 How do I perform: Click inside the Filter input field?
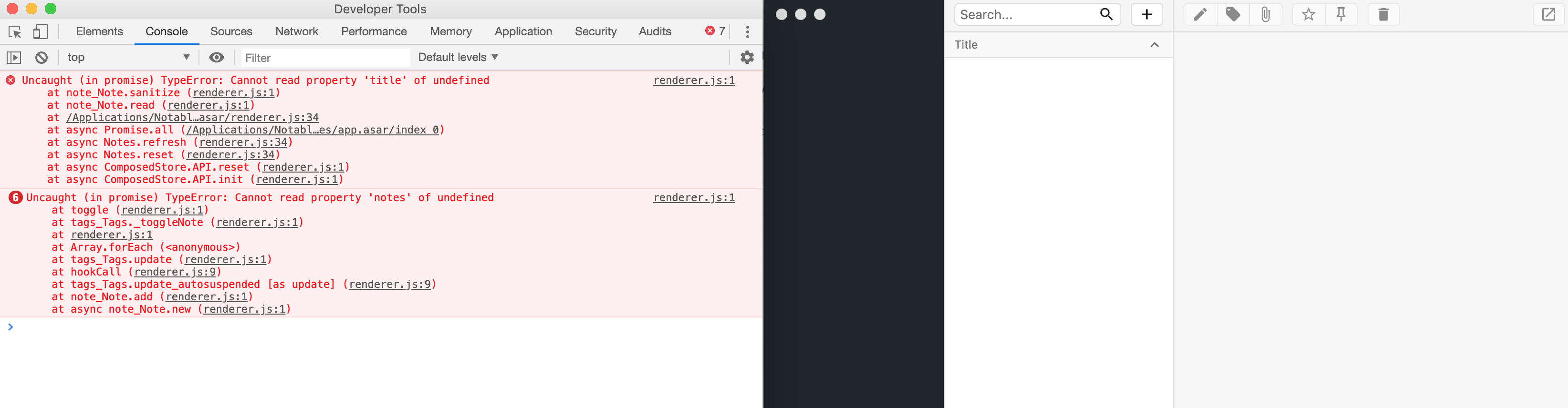tap(316, 57)
